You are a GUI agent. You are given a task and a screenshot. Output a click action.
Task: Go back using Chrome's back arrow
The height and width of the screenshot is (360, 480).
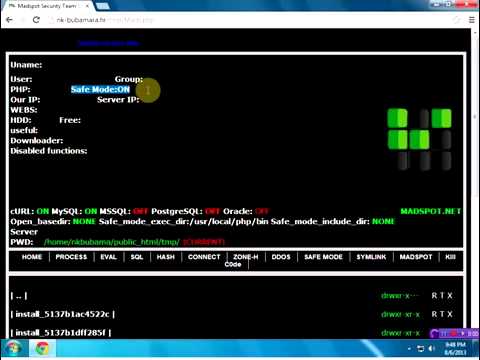coord(9,20)
